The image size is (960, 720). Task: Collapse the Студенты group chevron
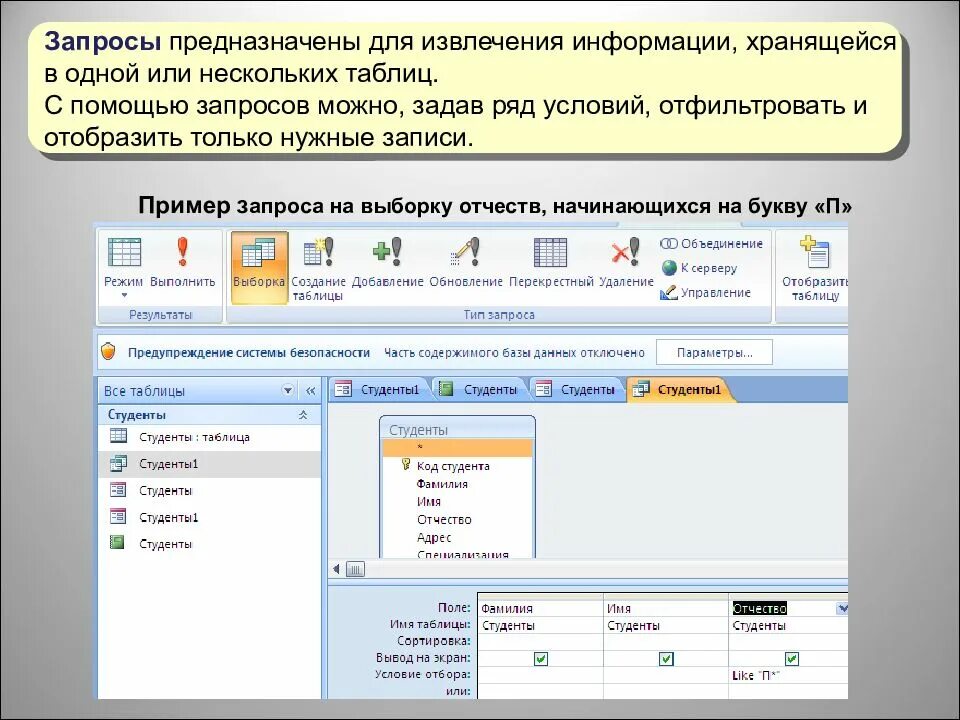point(302,415)
